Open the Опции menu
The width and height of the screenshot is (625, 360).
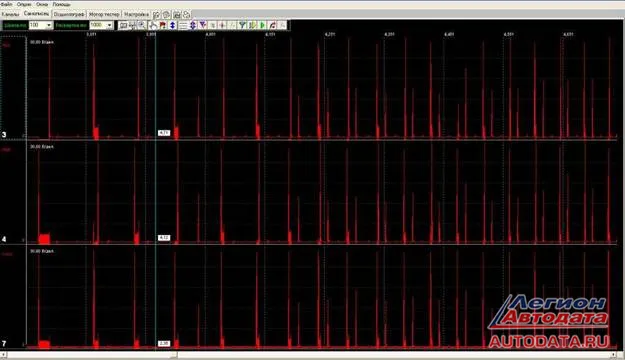pyautogui.click(x=24, y=4)
